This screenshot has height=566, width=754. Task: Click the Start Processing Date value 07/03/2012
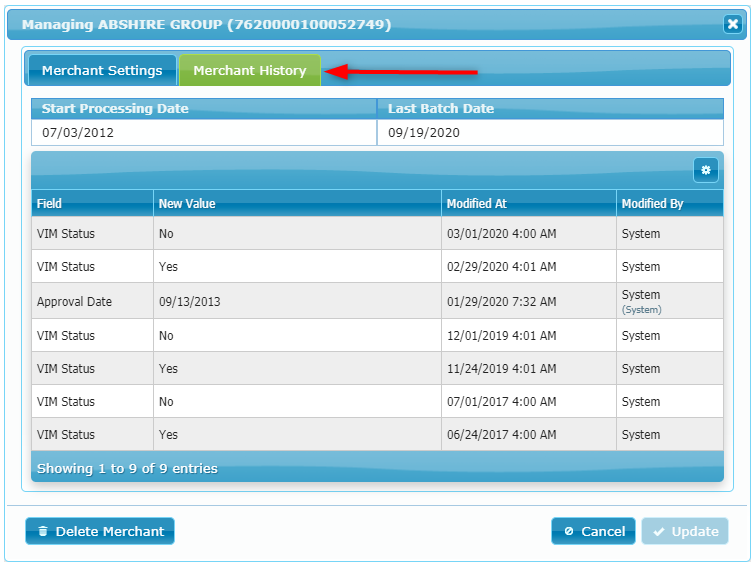(x=78, y=133)
